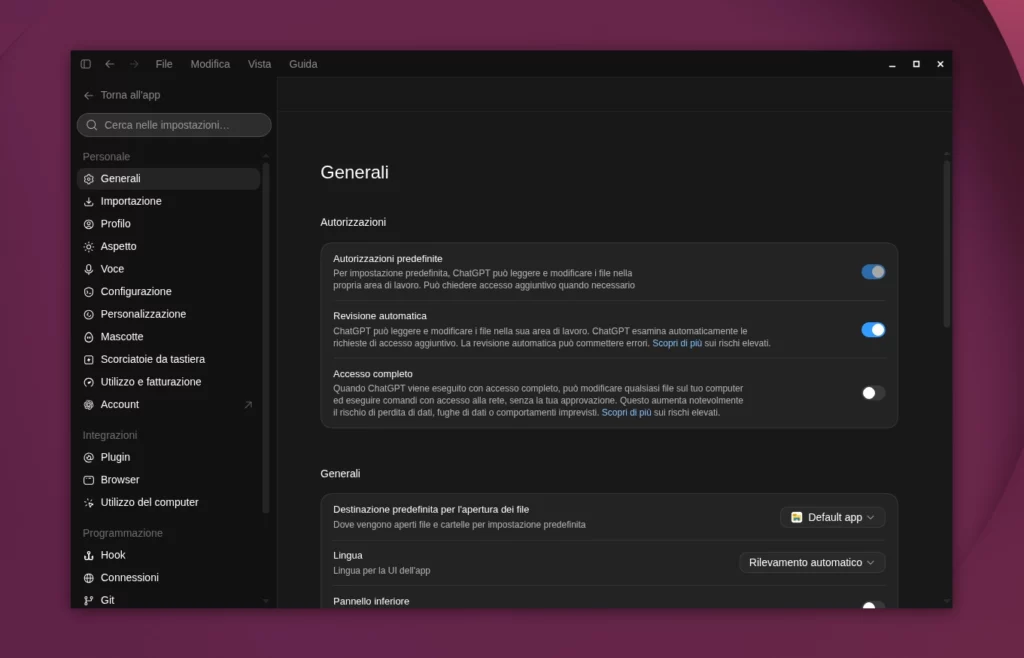Click the person icon beside Profilo
The image size is (1024, 658).
(x=89, y=224)
